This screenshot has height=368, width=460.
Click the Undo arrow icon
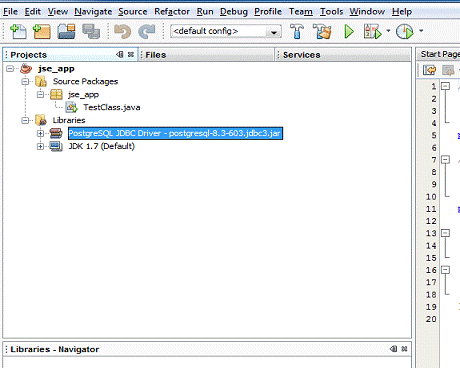click(122, 32)
